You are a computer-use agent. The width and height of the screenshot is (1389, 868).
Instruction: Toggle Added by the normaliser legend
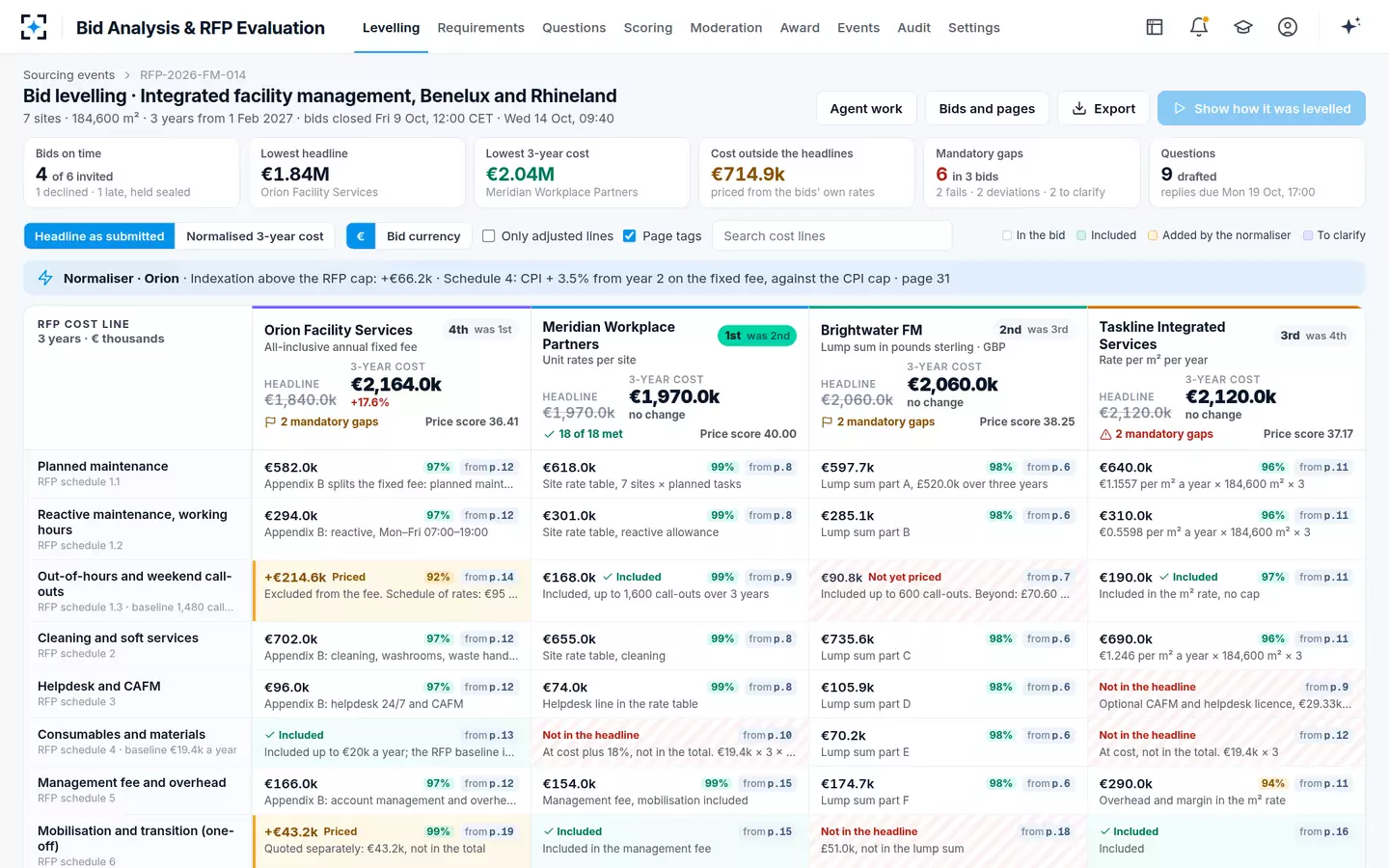pos(1219,235)
